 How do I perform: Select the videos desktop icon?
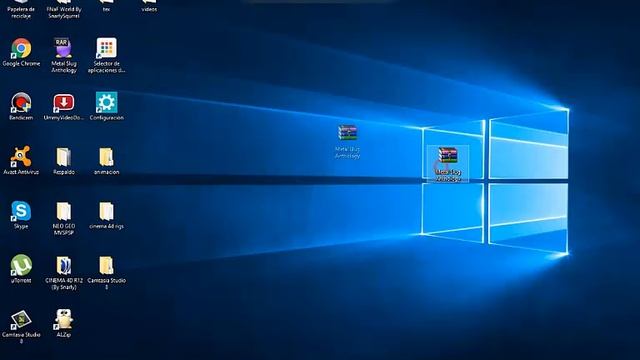(149, 6)
